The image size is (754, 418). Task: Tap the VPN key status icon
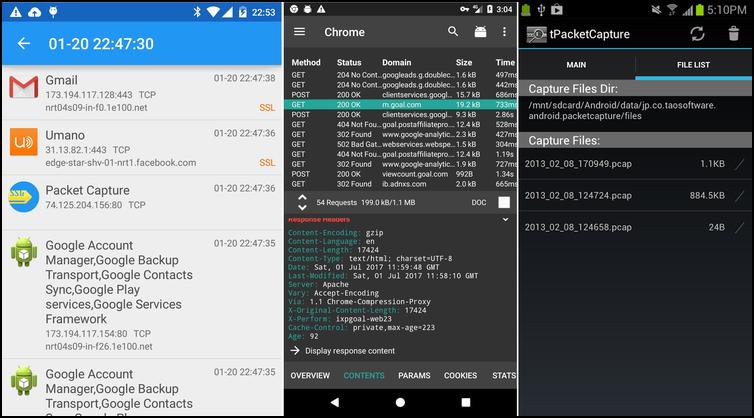(x=464, y=9)
